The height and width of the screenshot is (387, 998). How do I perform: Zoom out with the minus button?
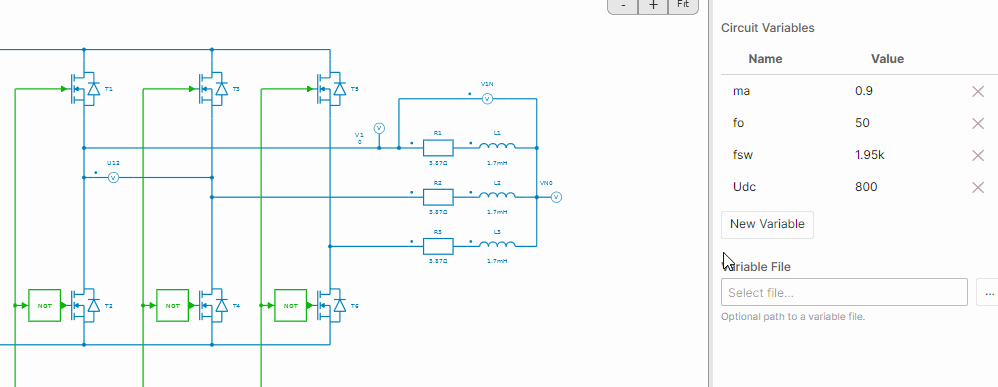click(x=623, y=5)
